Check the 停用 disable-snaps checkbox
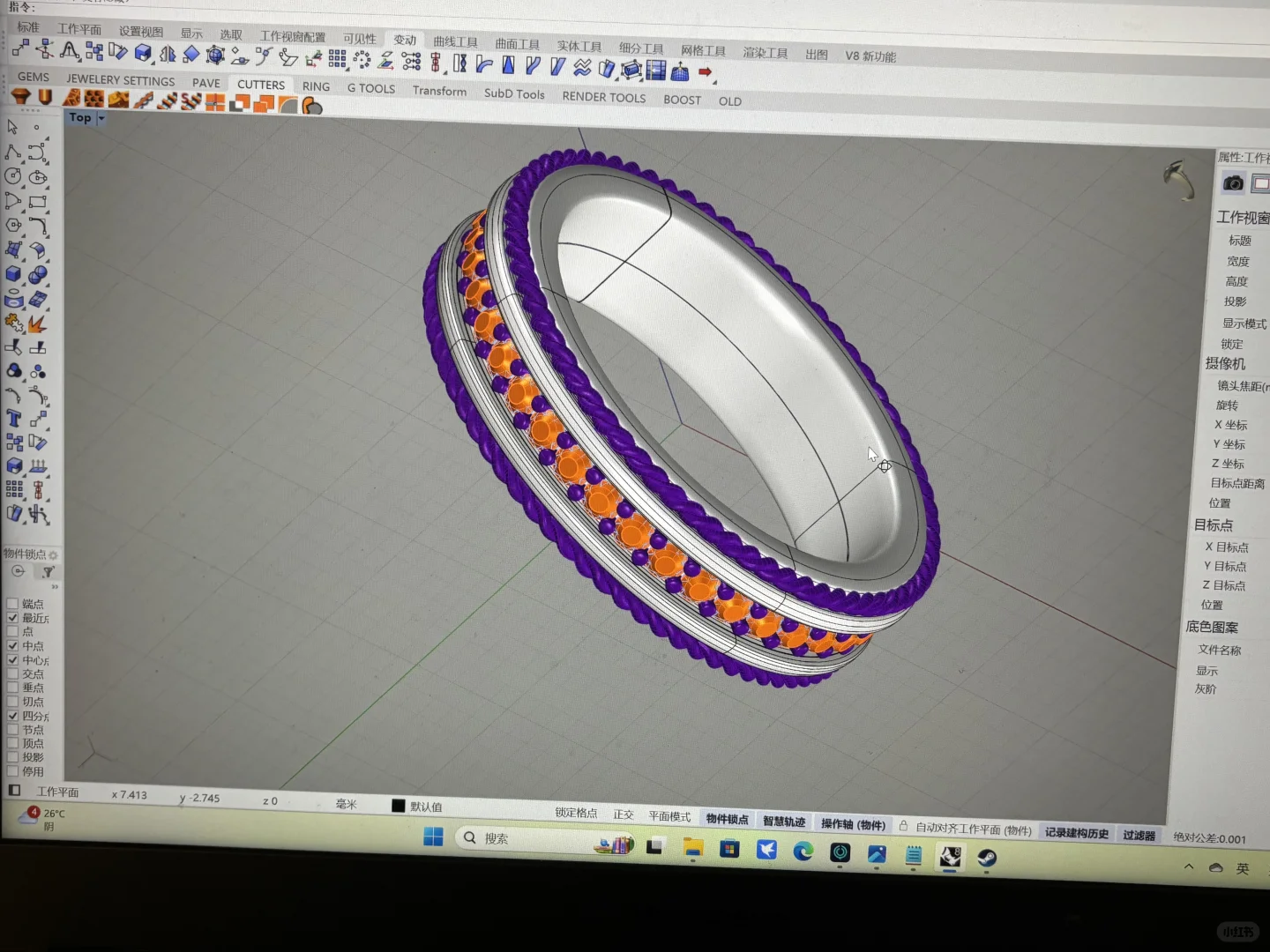This screenshot has width=1270, height=952. pos(12,771)
